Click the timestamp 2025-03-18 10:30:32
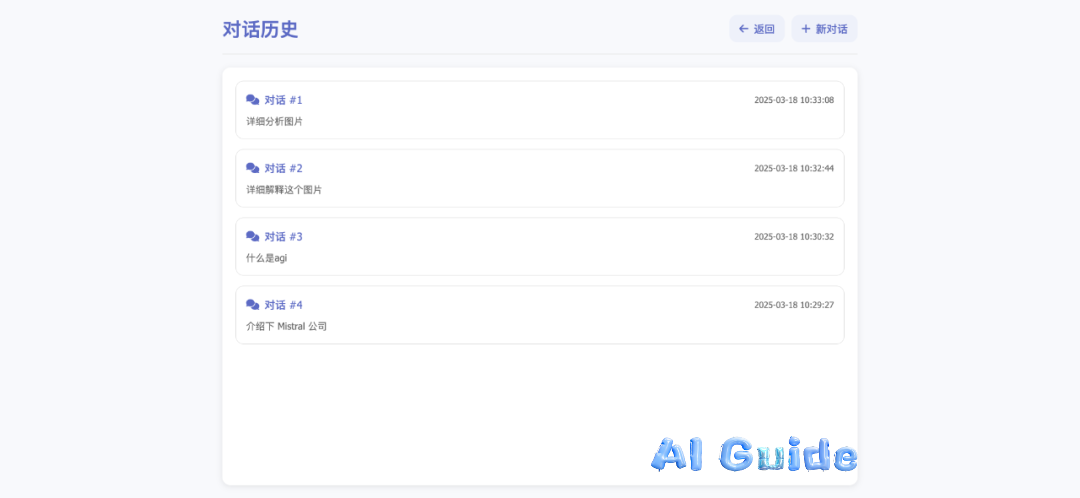Viewport: 1080px width, 498px height. click(794, 236)
